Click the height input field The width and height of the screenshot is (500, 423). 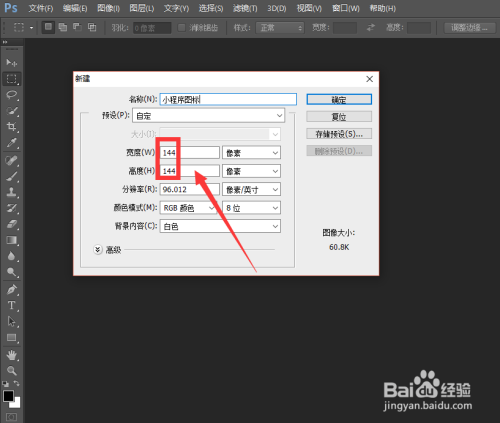point(190,171)
